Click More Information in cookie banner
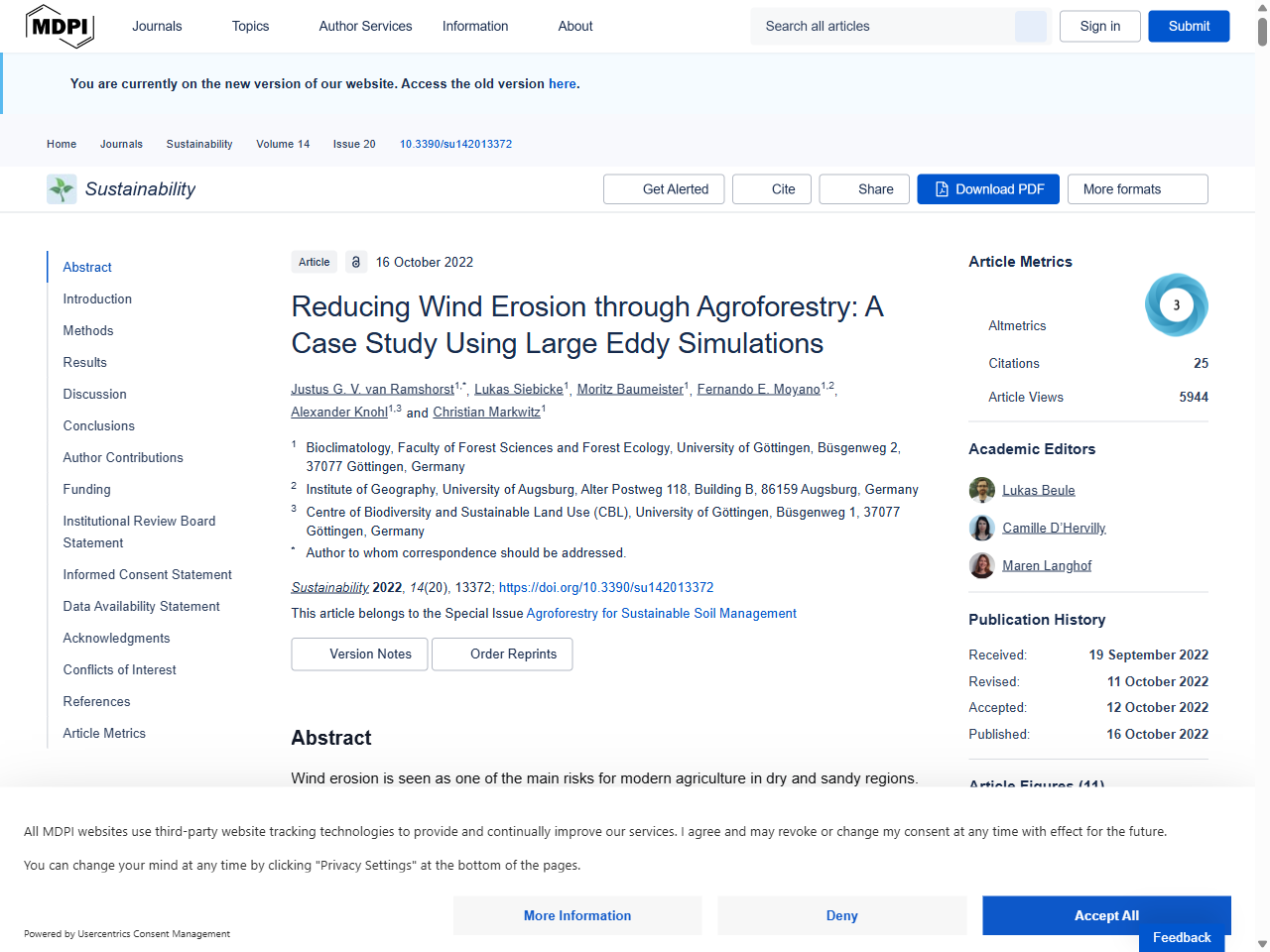This screenshot has height=952, width=1270. pos(577,915)
